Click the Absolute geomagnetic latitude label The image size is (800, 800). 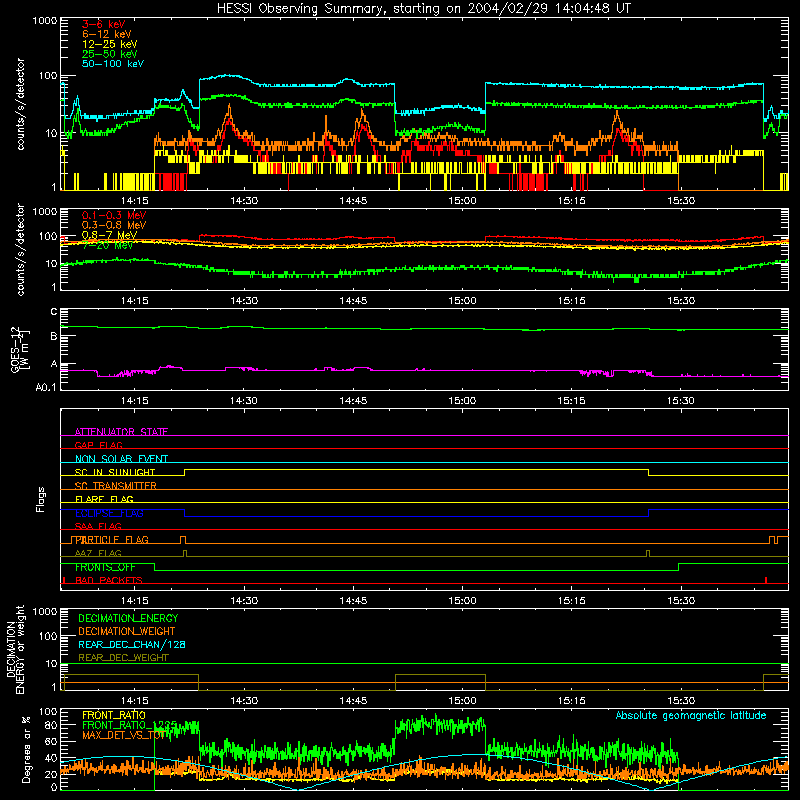pyautogui.click(x=691, y=715)
